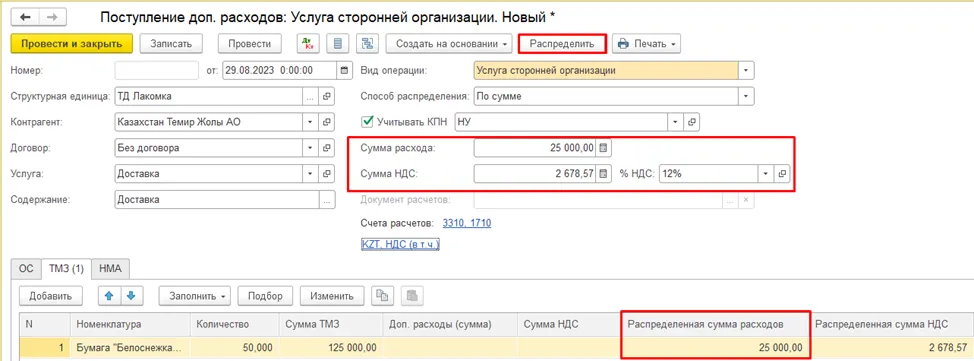Open calculator for Сумма расхода

click(602, 148)
